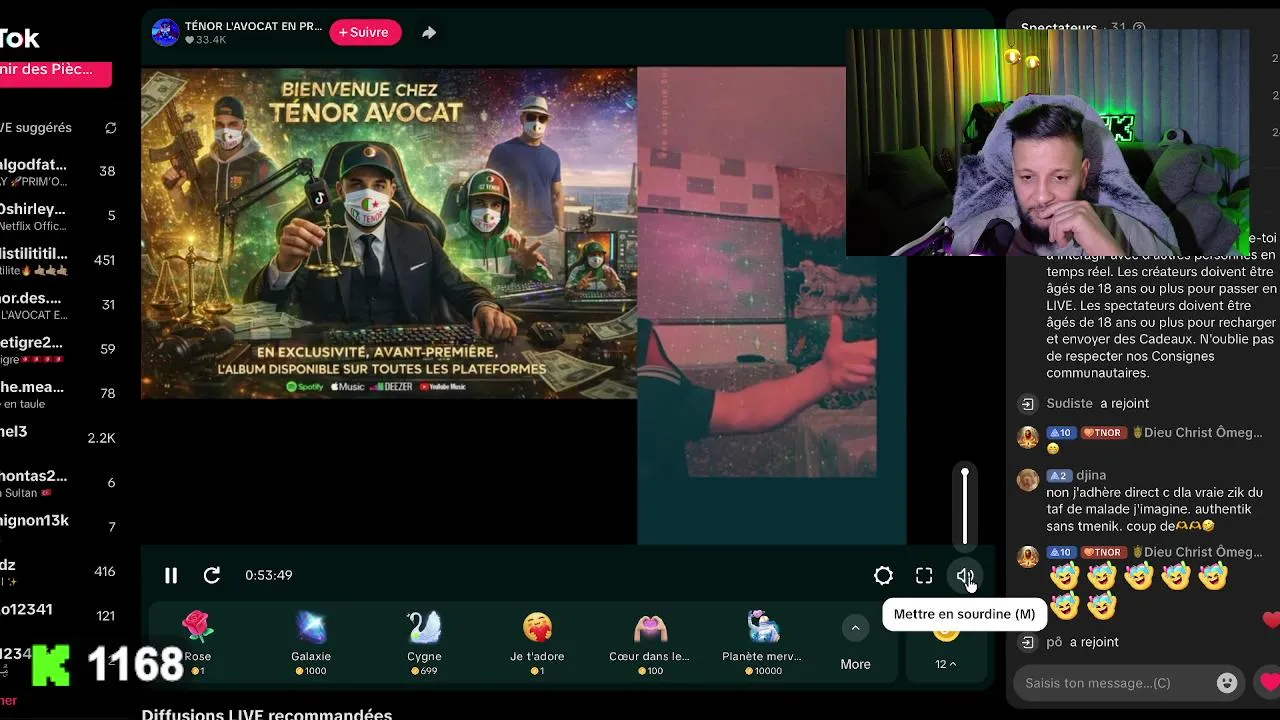Send a Galaxie gift
1280x720 pixels.
(311, 643)
